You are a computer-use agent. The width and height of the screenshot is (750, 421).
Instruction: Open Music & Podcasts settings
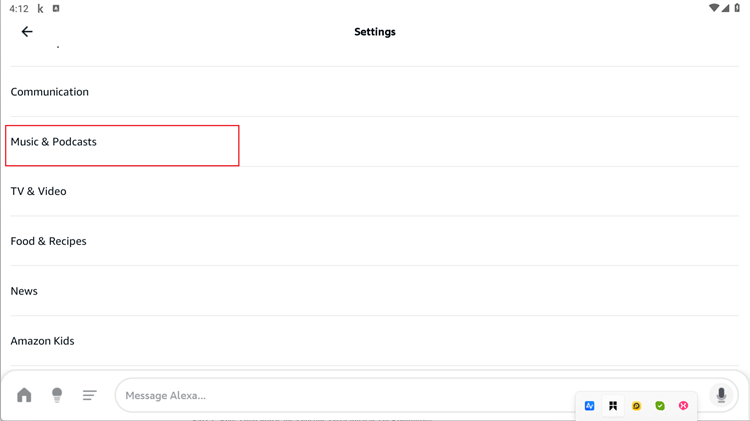click(375, 142)
